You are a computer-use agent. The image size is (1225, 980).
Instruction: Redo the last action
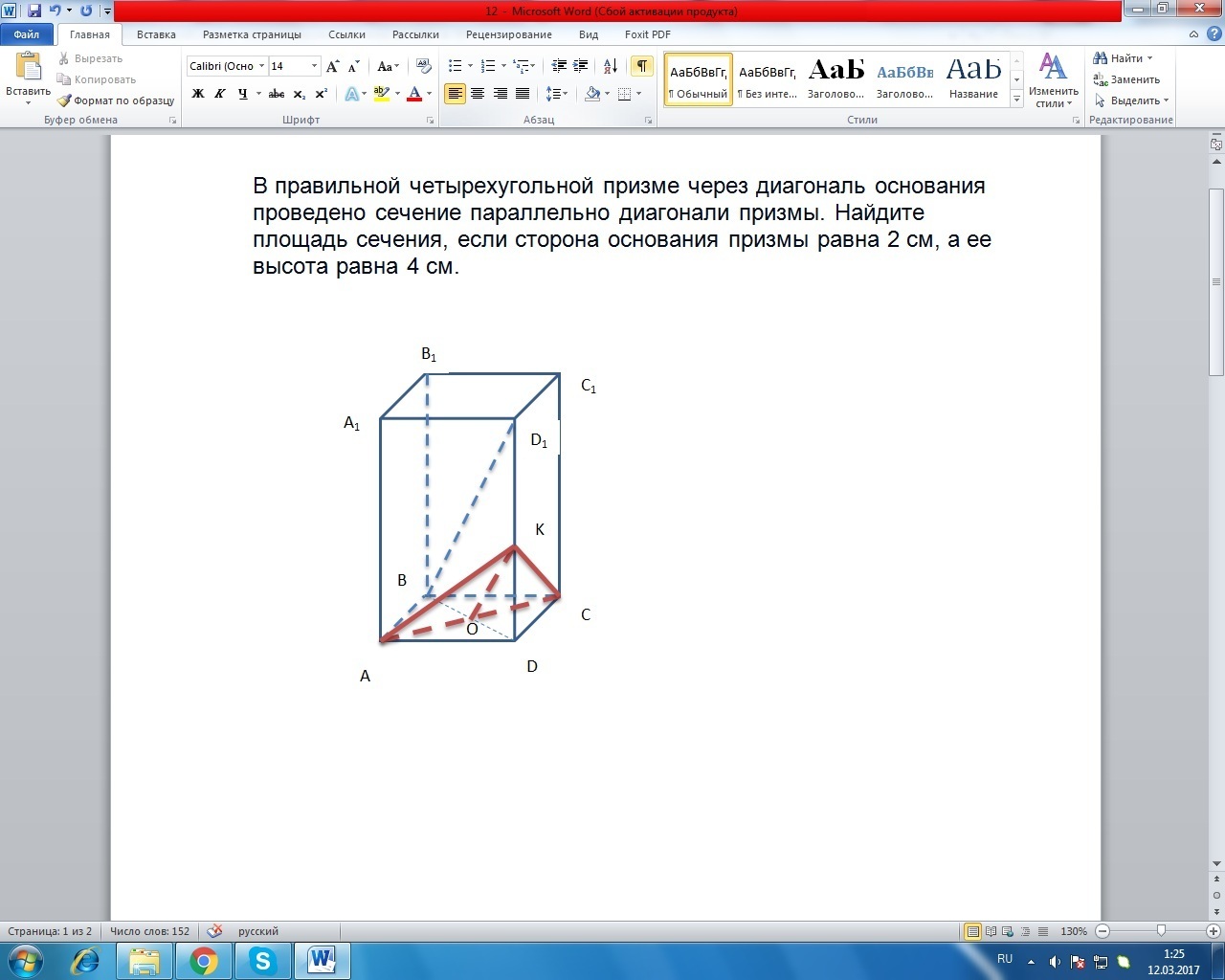click(x=86, y=11)
